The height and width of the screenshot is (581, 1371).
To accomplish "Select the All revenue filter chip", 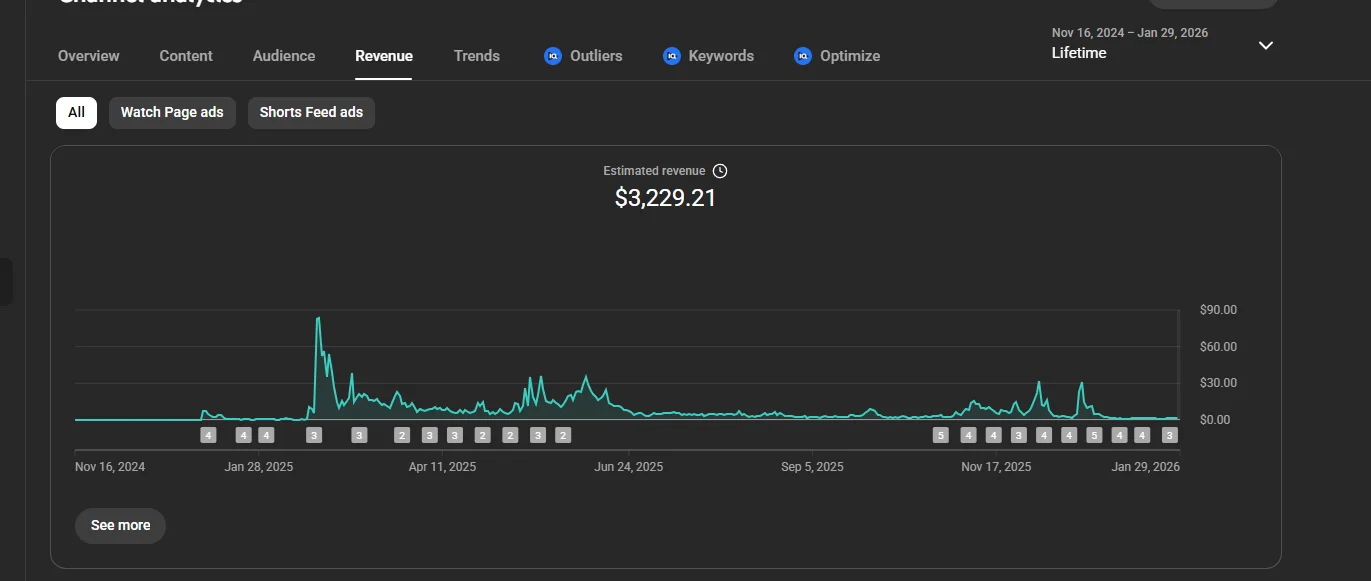I will 76,112.
